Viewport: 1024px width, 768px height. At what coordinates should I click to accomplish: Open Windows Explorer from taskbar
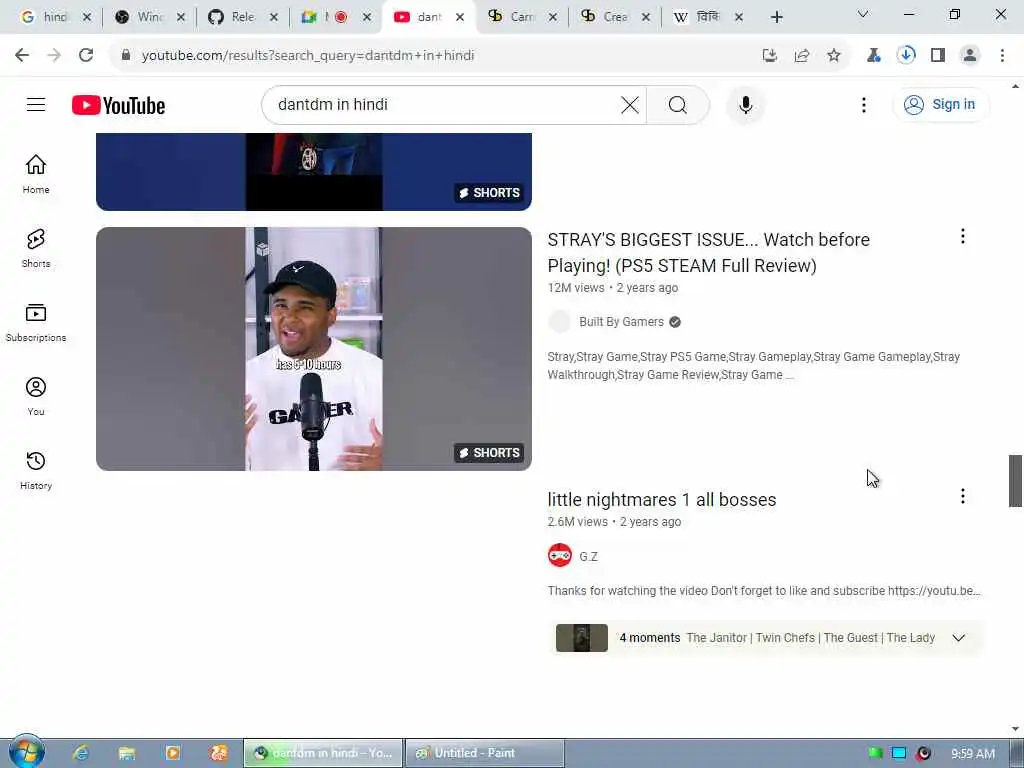(127, 753)
